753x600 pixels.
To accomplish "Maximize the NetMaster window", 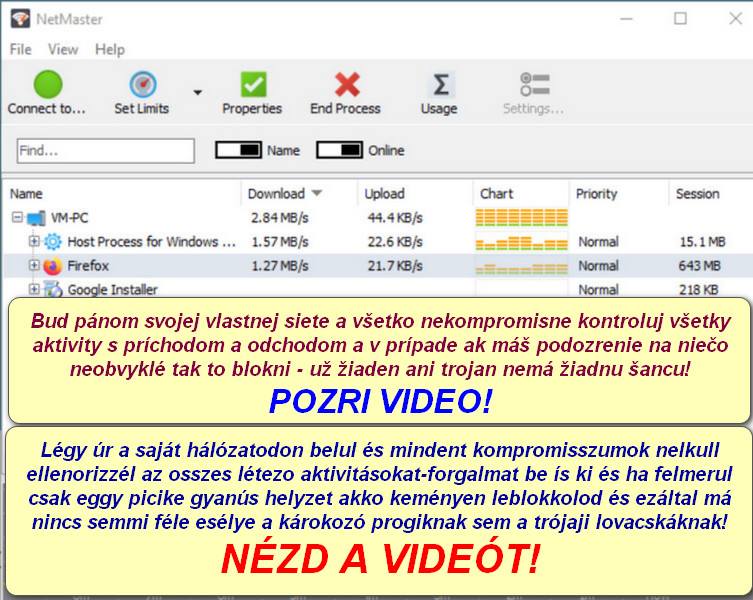I will point(680,19).
